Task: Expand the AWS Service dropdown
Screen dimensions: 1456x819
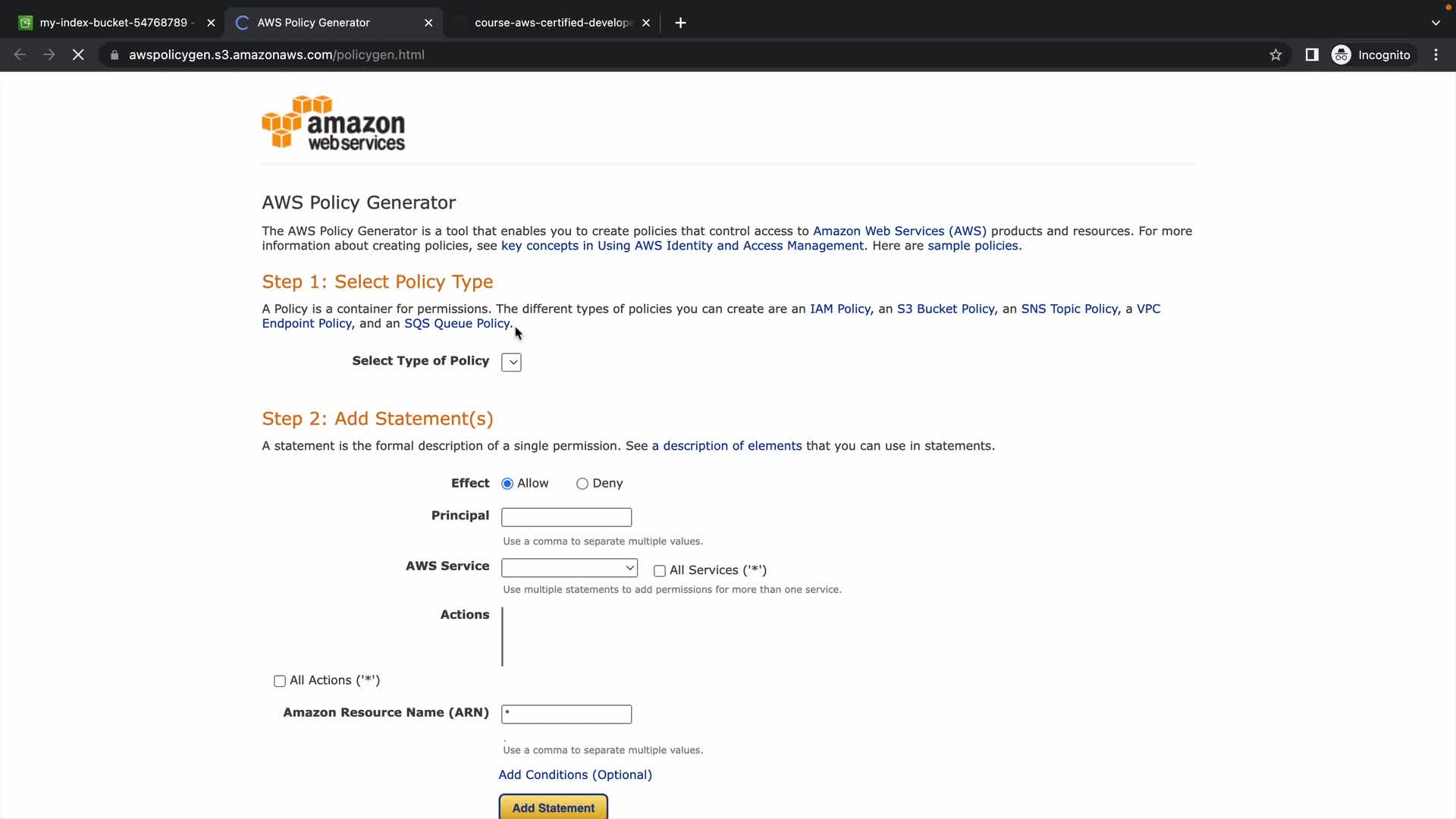Action: point(569,568)
